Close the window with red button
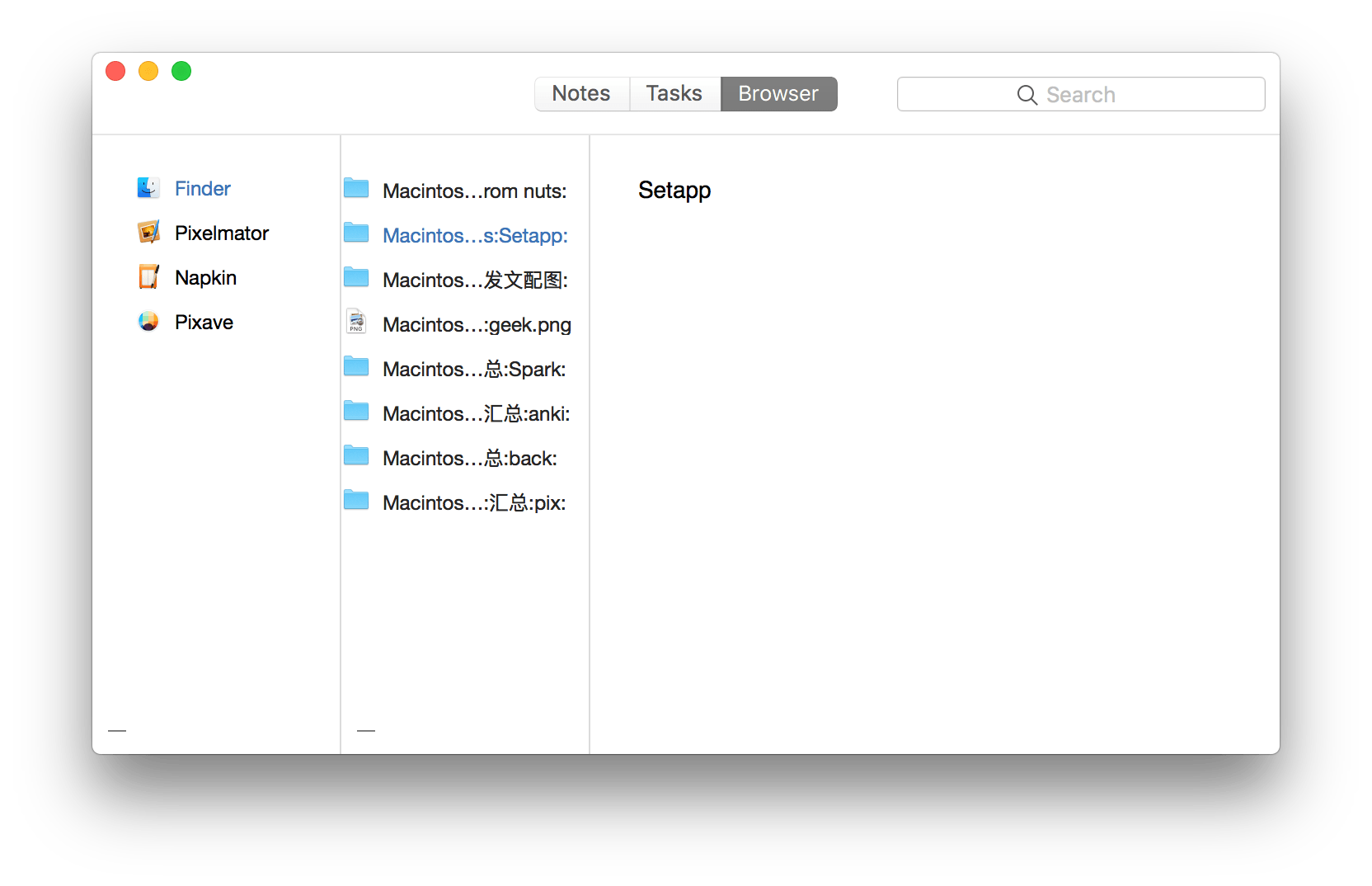This screenshot has width=1372, height=886. coord(115,71)
